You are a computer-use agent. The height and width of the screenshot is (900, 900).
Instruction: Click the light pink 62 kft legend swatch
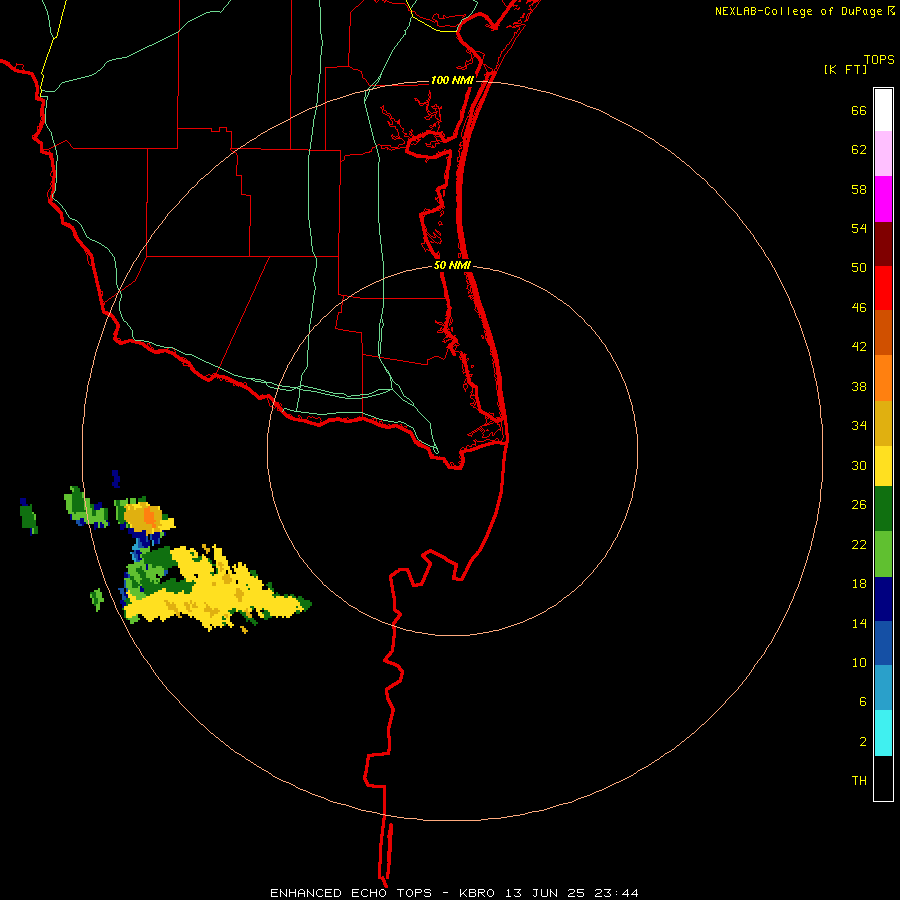point(883,153)
